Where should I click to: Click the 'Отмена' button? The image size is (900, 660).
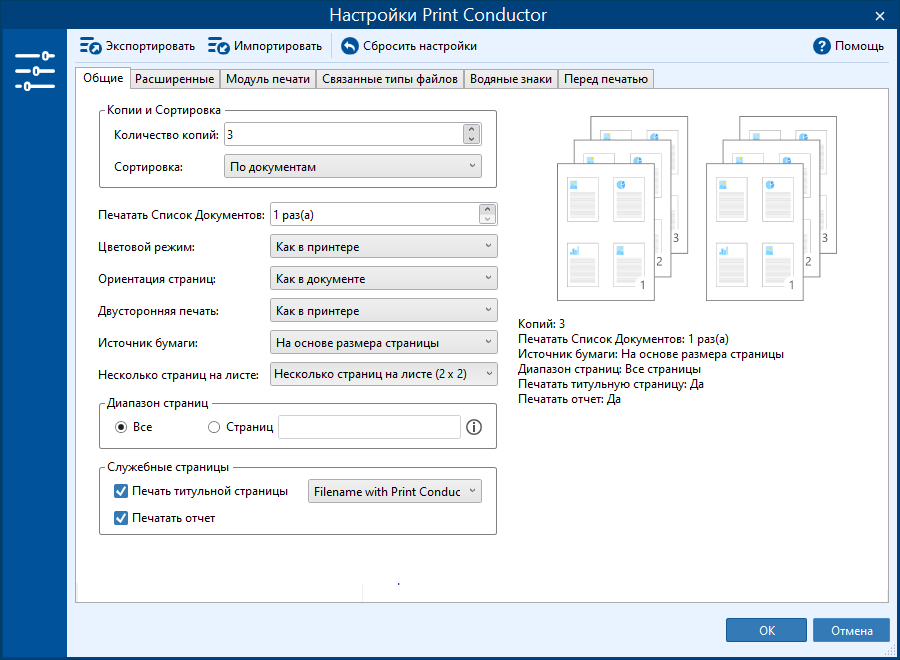(x=851, y=630)
